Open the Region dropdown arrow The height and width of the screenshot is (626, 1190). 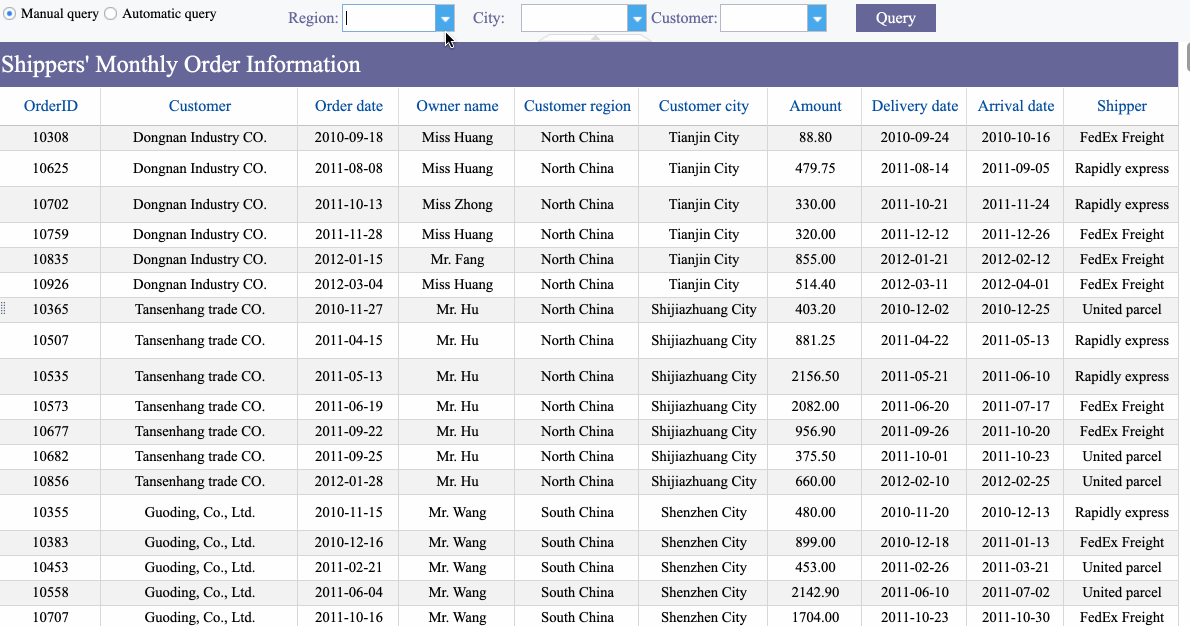pos(445,18)
